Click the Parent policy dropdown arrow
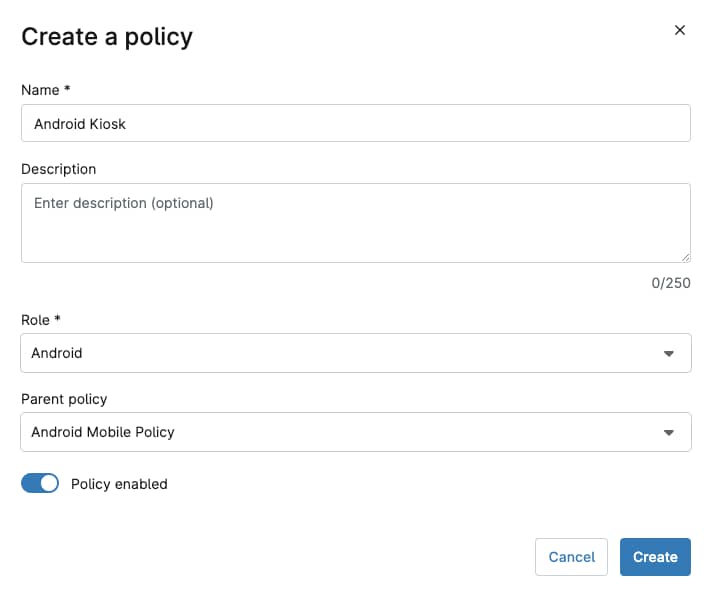The width and height of the screenshot is (711, 596). (668, 432)
